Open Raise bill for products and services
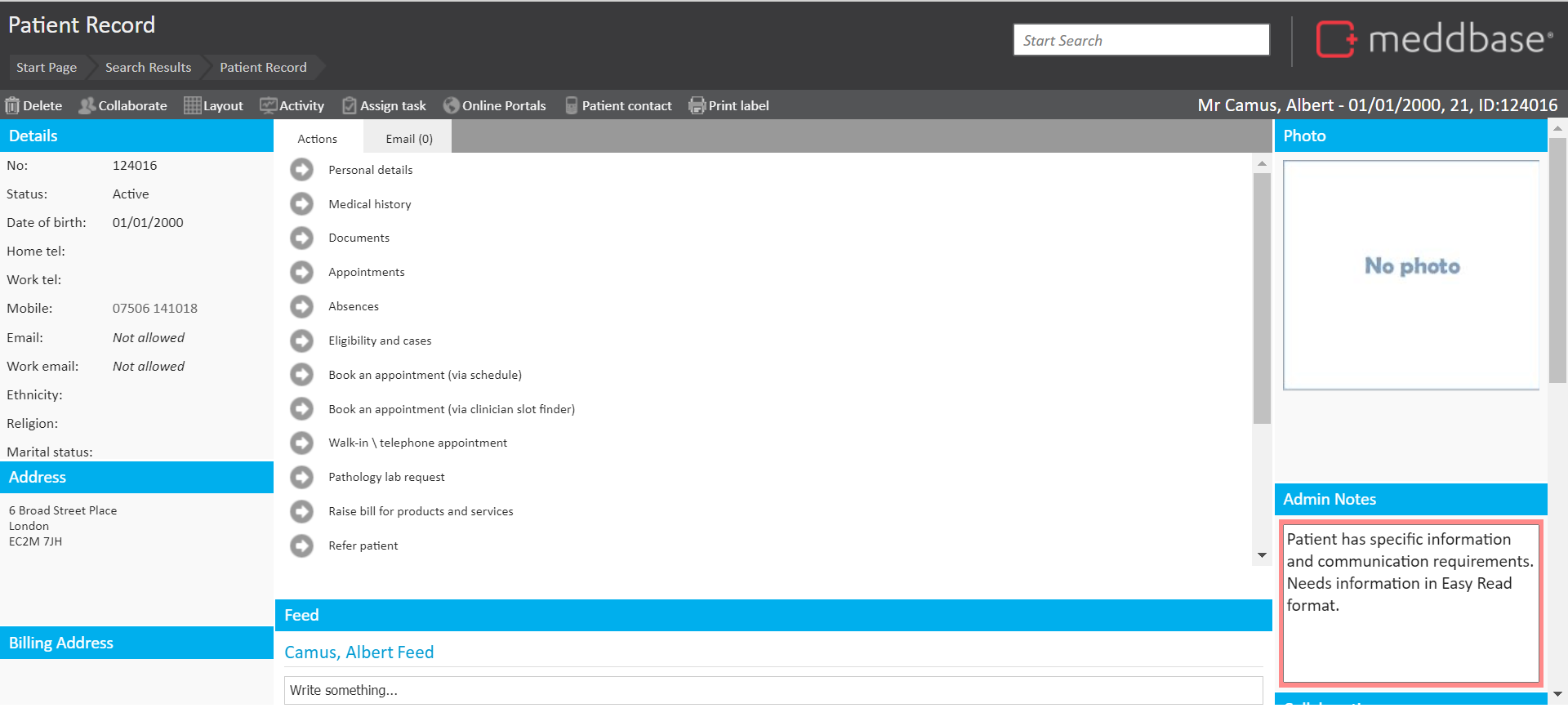Screen dimensions: 1568x708 (421, 511)
